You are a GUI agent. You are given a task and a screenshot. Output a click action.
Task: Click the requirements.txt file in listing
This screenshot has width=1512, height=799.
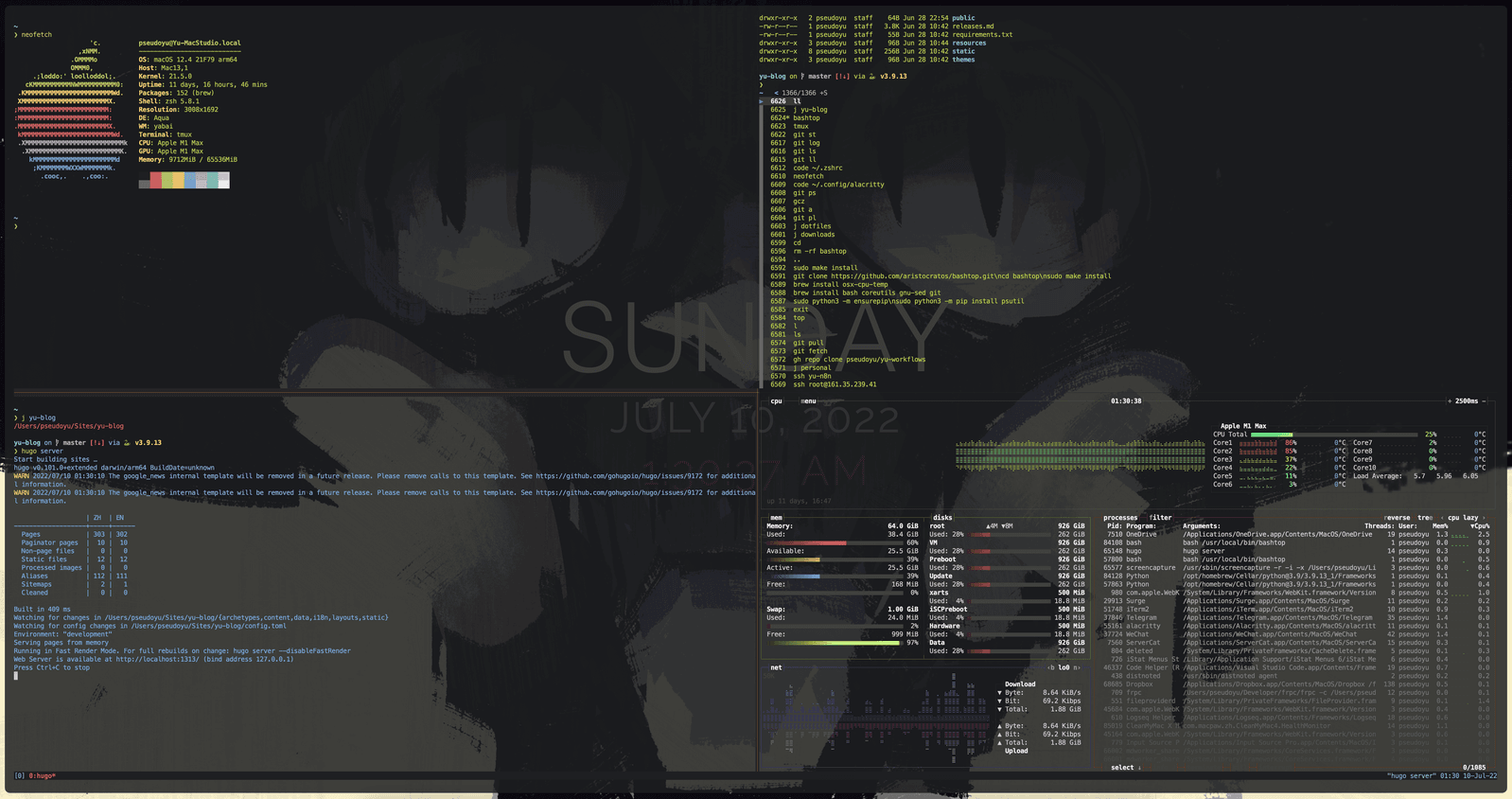click(982, 35)
